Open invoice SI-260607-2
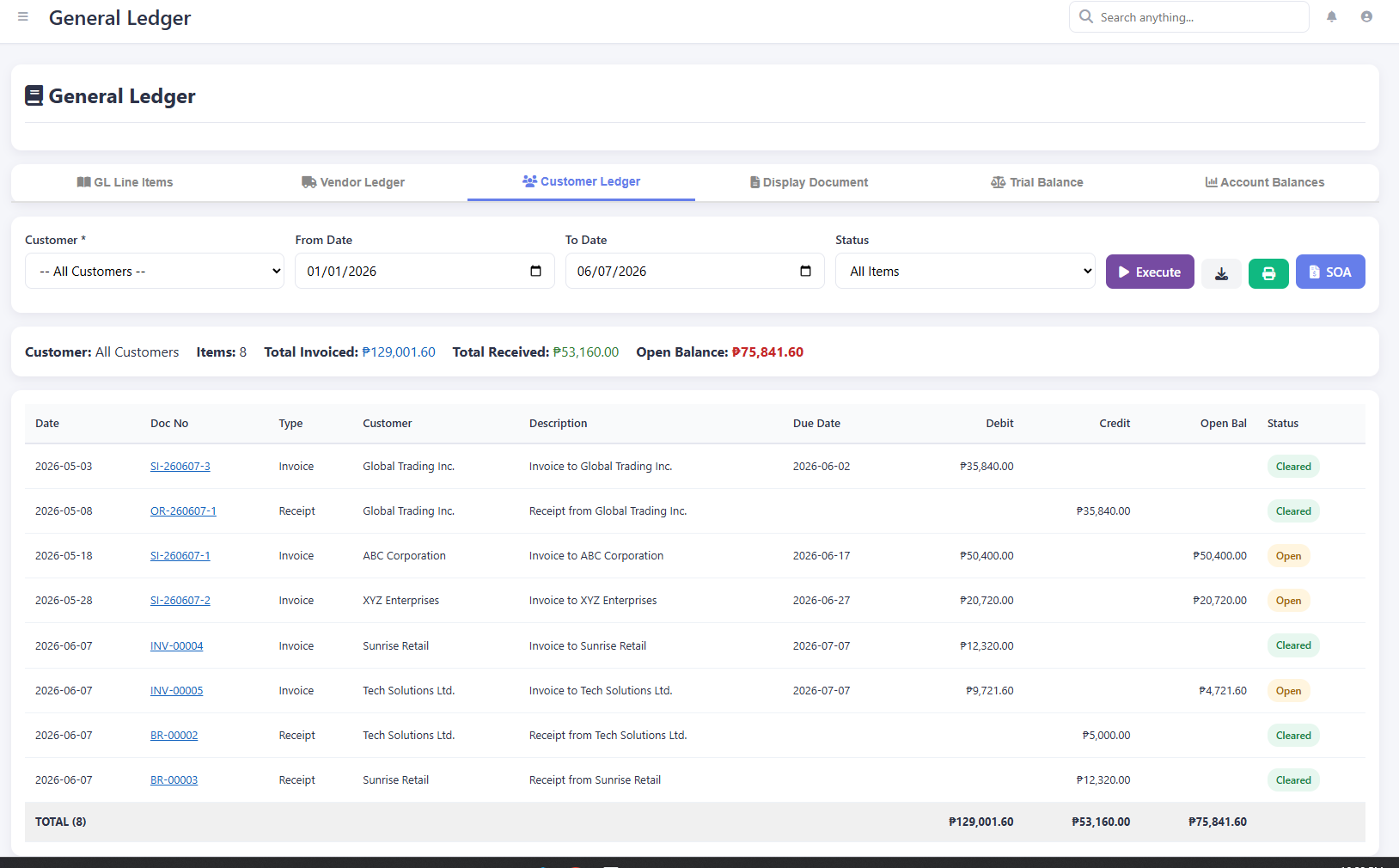Image resolution: width=1399 pixels, height=868 pixels. click(180, 601)
